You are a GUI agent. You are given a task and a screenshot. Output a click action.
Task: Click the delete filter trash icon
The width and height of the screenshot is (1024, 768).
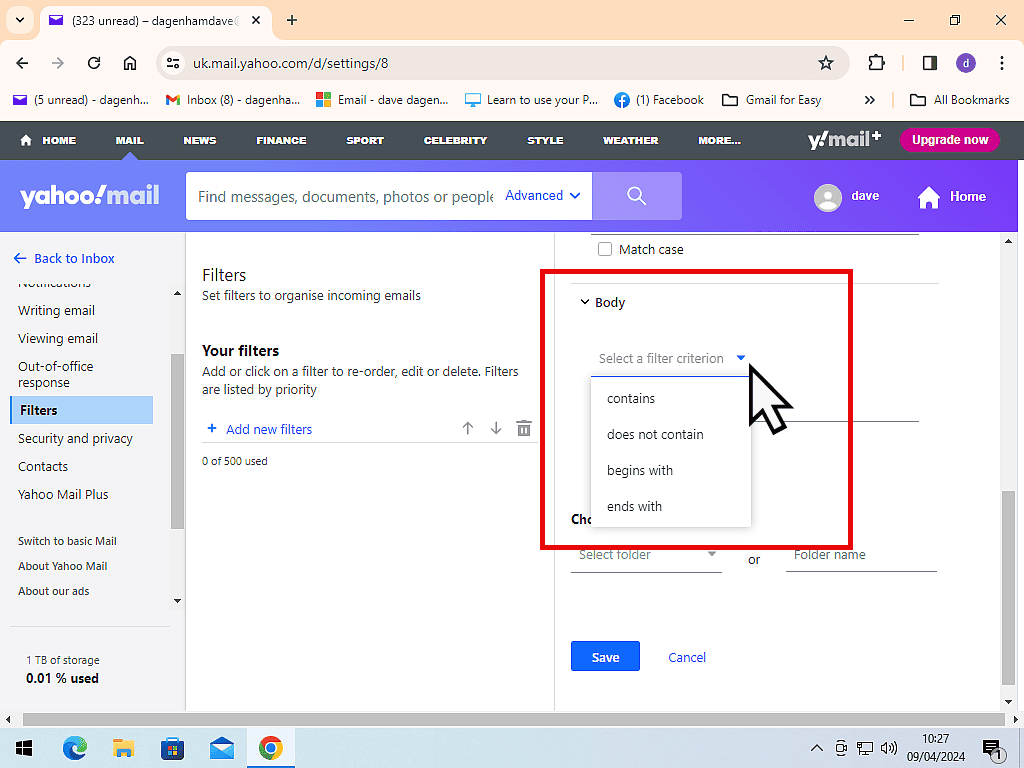click(524, 428)
